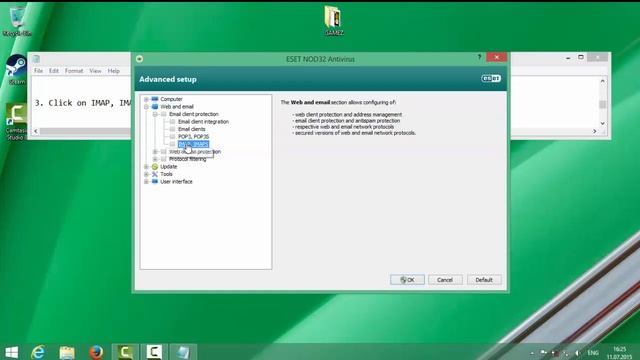Click the volume speaker tray icon
The image size is (640, 360).
[x=578, y=353]
